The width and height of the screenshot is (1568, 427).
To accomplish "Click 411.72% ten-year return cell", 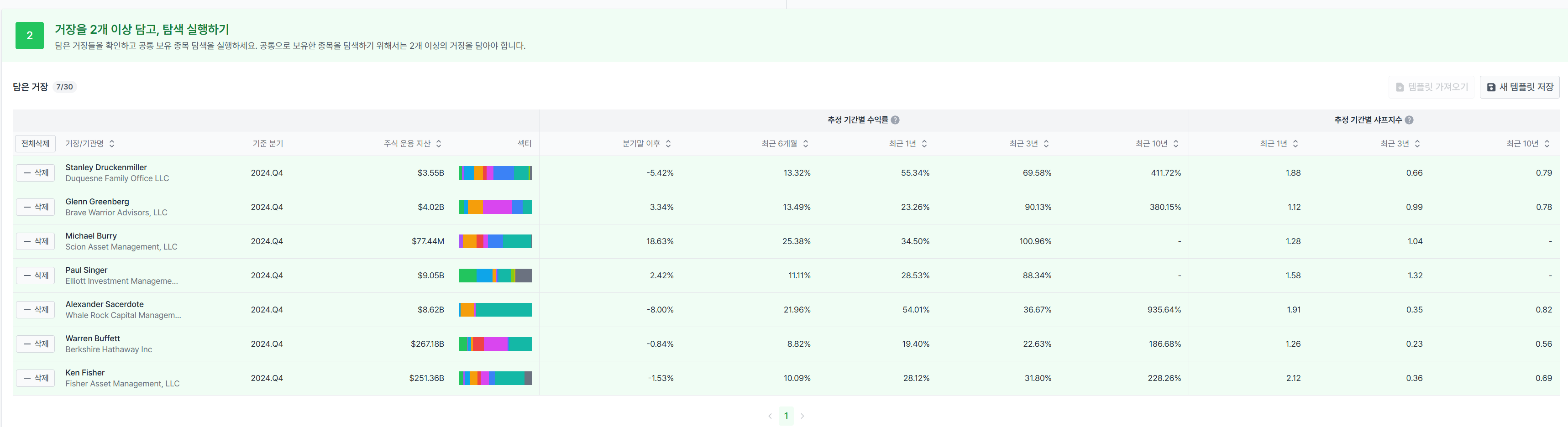I will pos(1166,173).
